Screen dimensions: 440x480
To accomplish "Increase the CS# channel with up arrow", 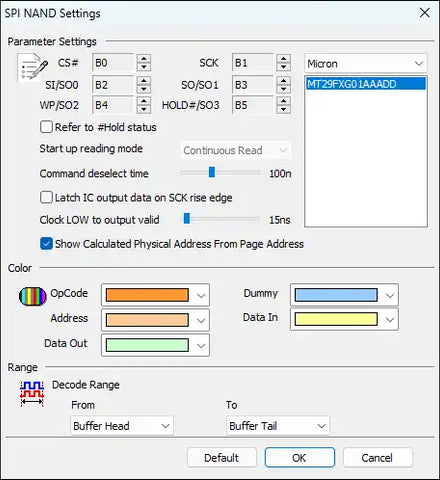I will pyautogui.click(x=144, y=59).
